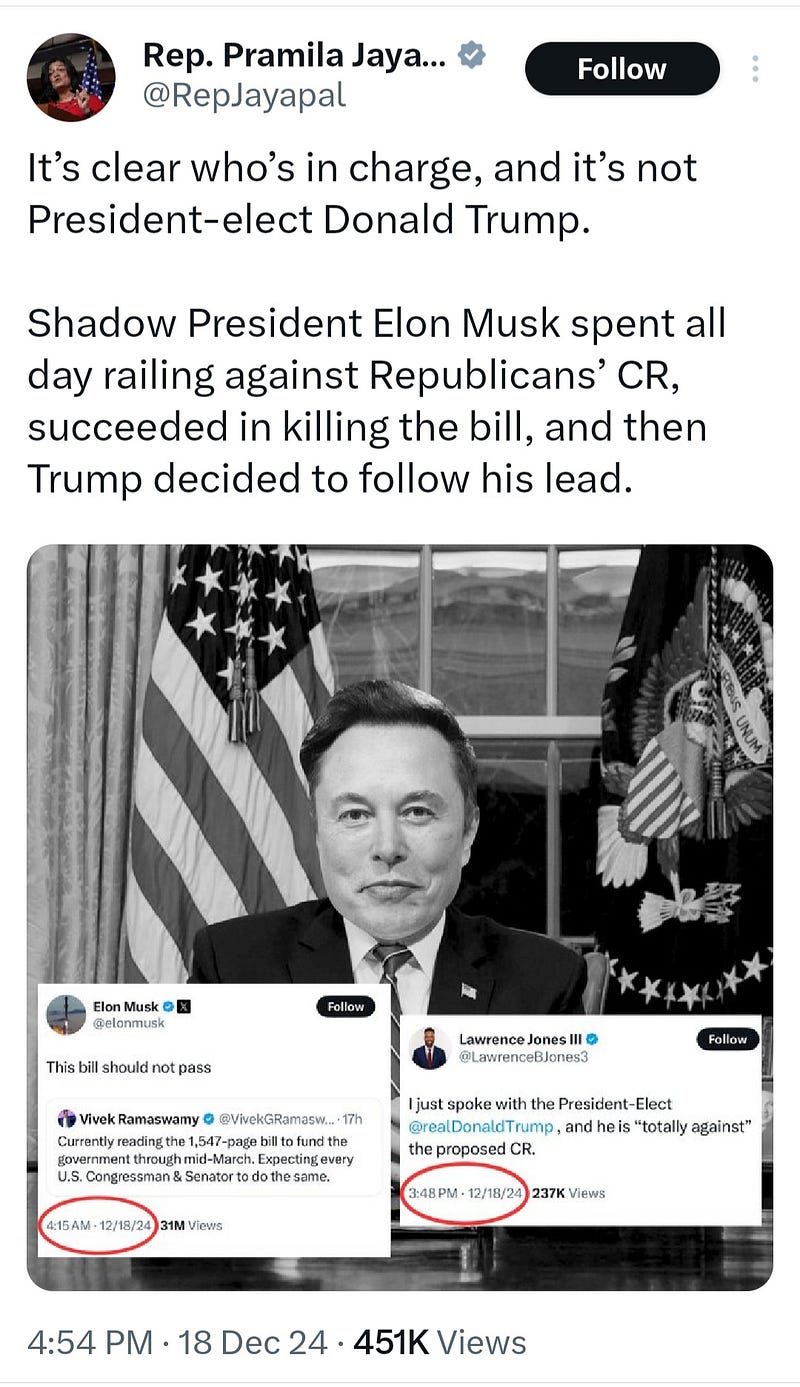Viewport: 800px width, 1387px height.
Task: Open the @RepJayapal handle
Action: coord(244,97)
